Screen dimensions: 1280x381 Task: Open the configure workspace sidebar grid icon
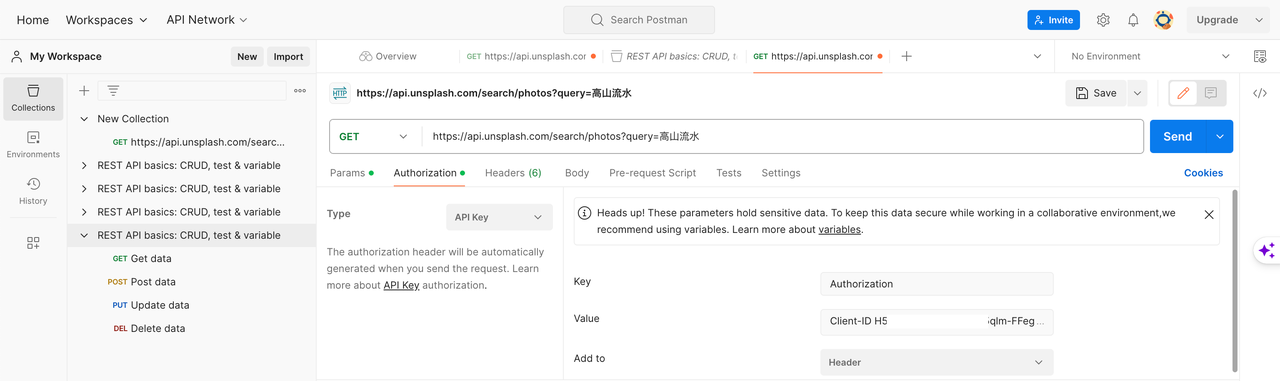tap(33, 243)
